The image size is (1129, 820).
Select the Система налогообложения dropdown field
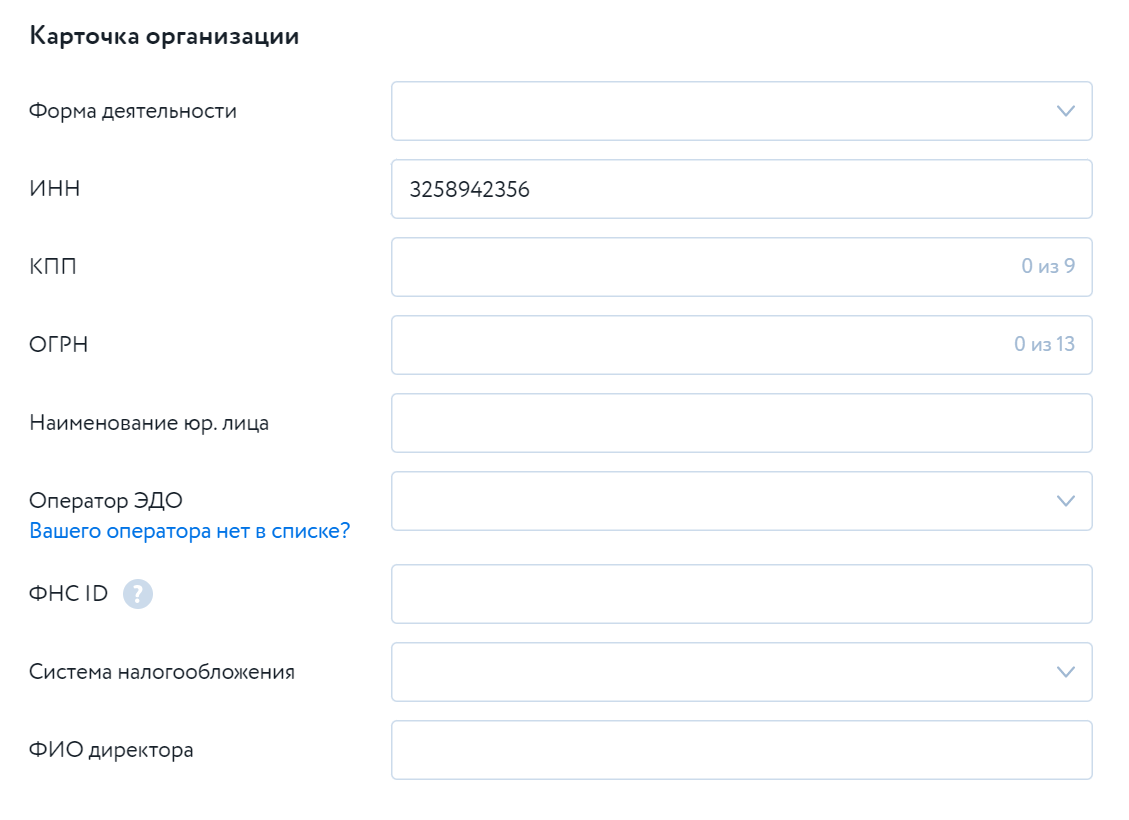point(720,672)
